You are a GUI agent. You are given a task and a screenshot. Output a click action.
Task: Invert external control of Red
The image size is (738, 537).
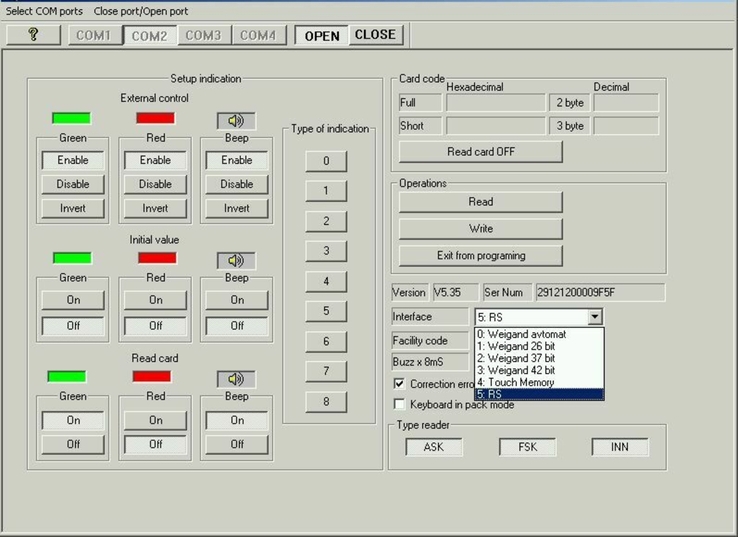point(155,208)
